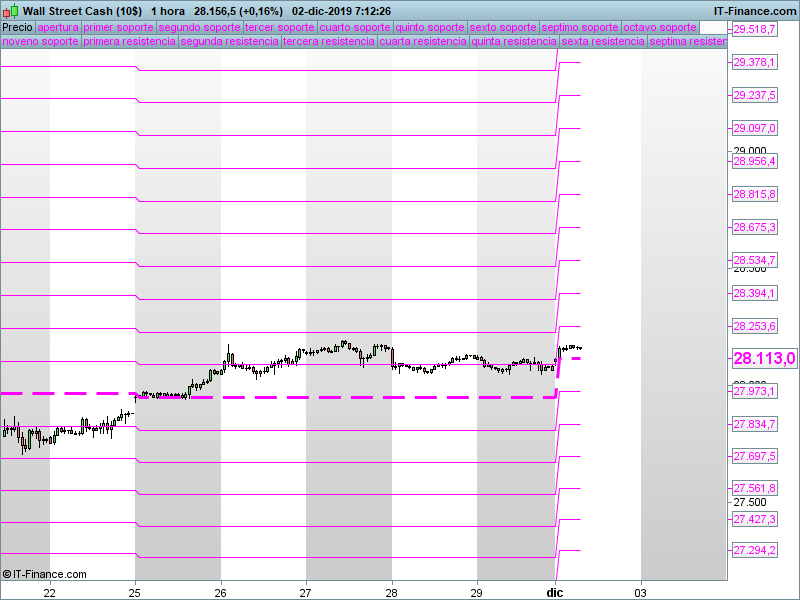Choose the quinta resistencia label
Viewport: 800px width, 600px height.
click(514, 41)
